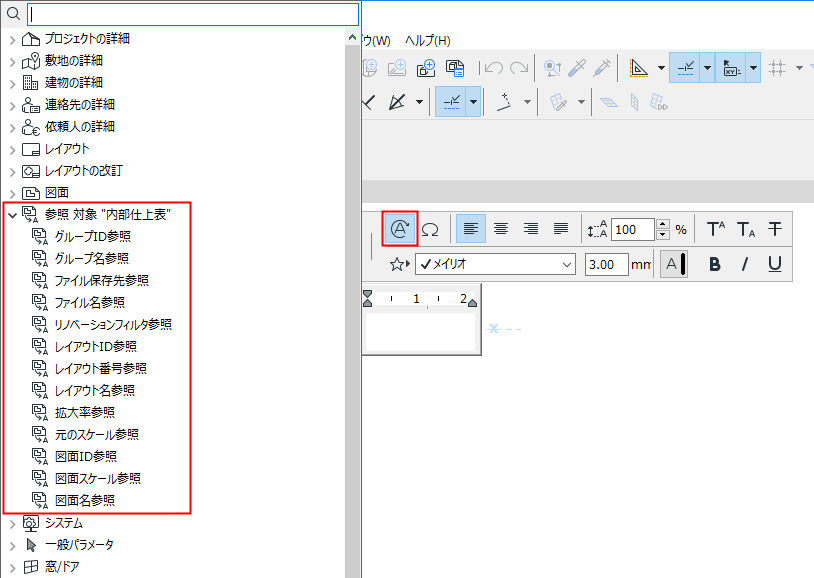Click the Insert Autotext icon
The height and width of the screenshot is (578, 814).
[400, 228]
